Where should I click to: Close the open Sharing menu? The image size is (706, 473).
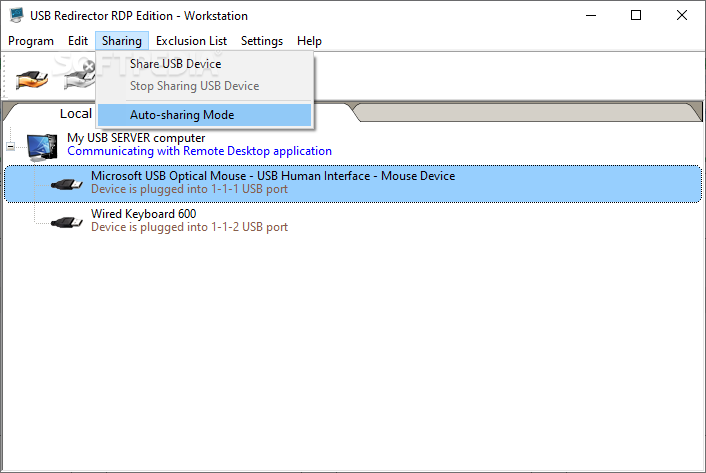click(122, 41)
